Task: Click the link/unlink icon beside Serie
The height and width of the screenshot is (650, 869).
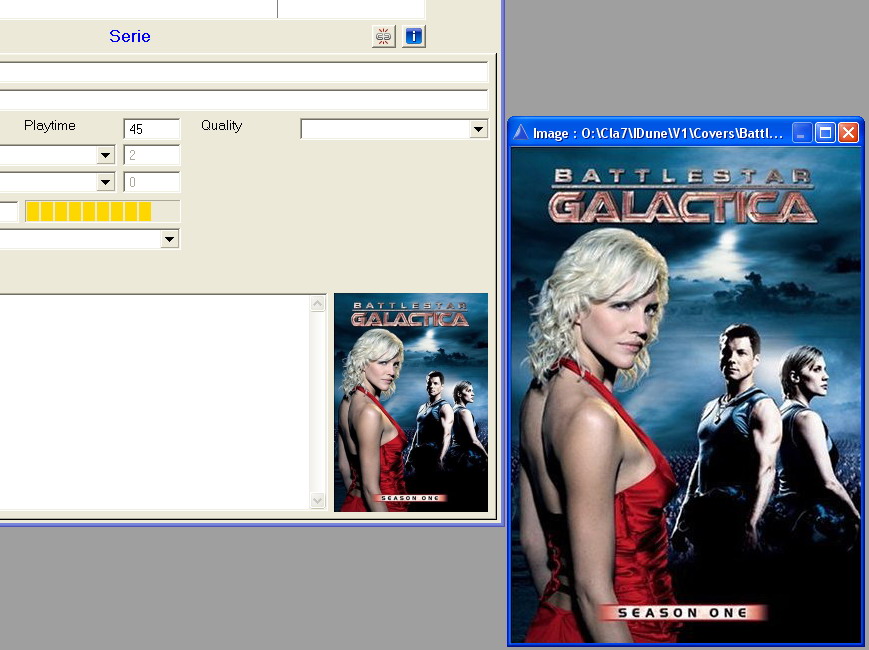Action: point(384,37)
